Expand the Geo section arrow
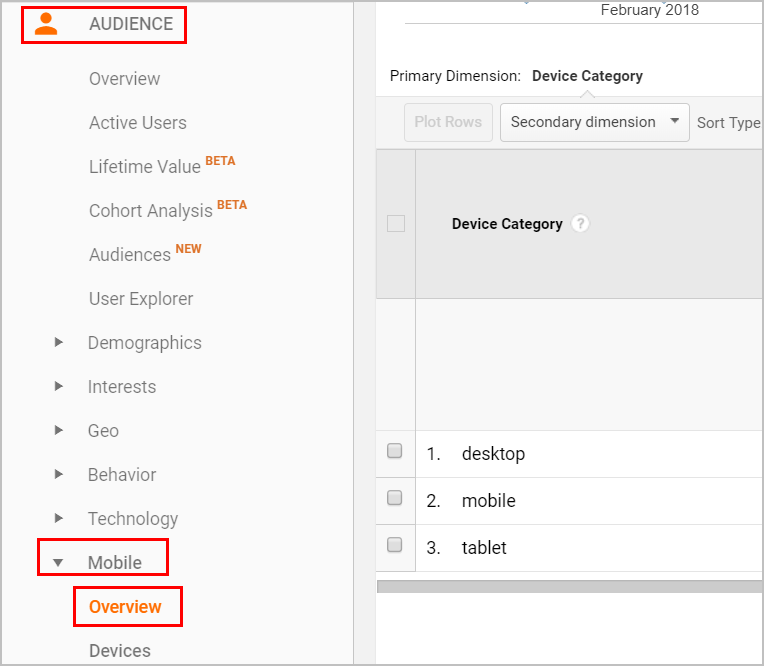 pos(58,430)
